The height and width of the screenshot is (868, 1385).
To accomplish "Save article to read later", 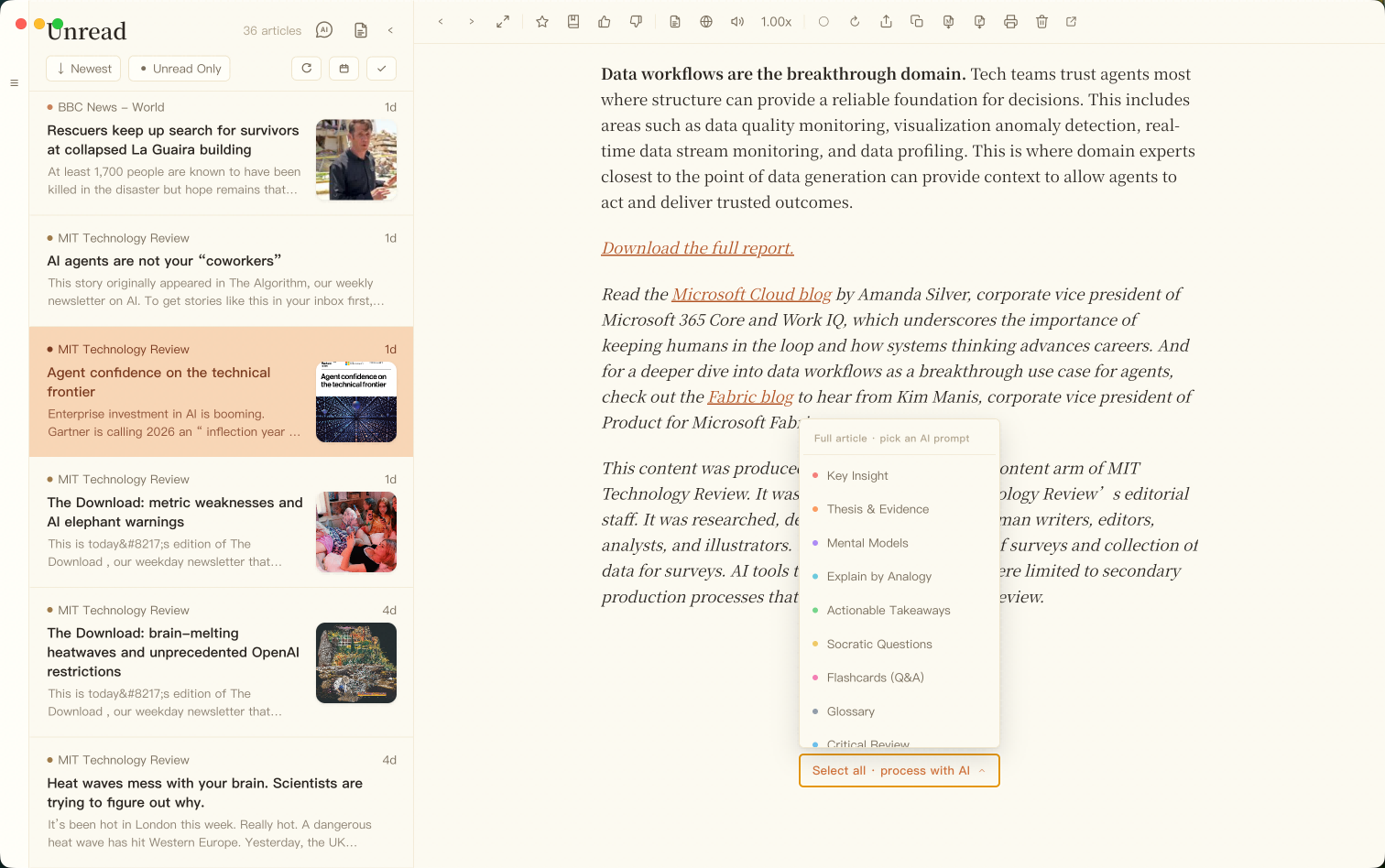I will pyautogui.click(x=573, y=21).
